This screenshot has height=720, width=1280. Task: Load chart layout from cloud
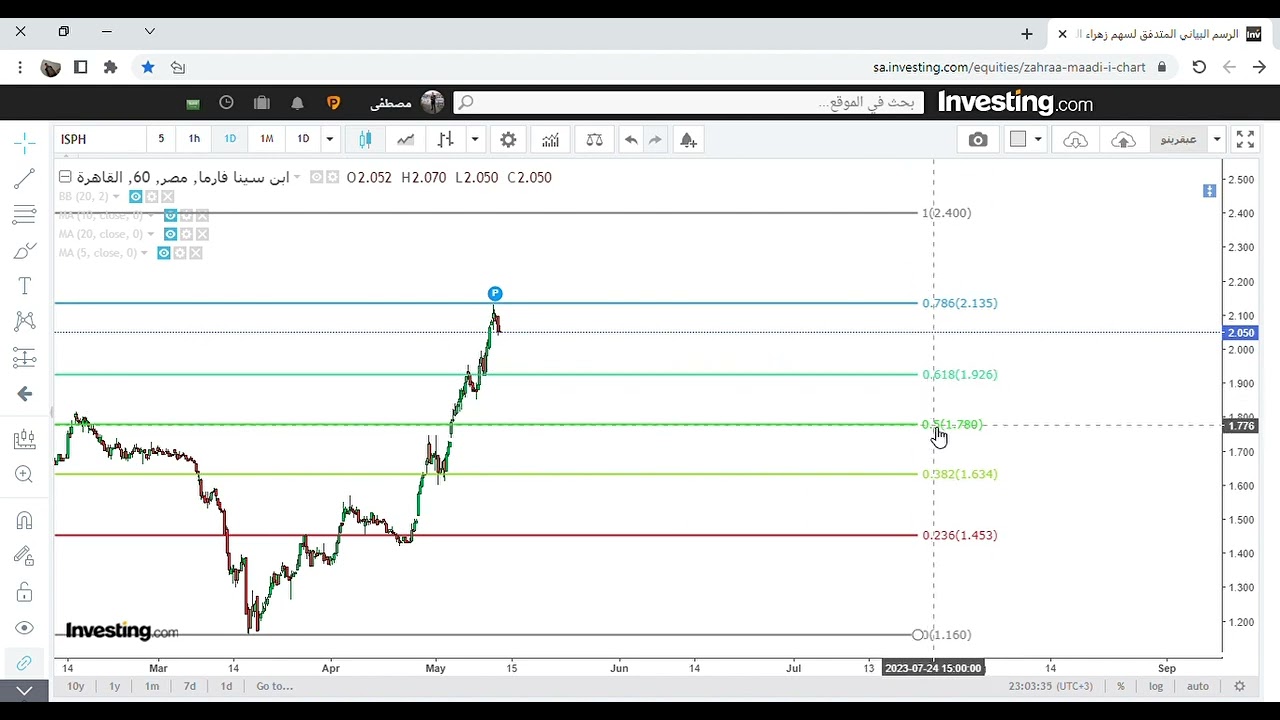coord(1075,140)
